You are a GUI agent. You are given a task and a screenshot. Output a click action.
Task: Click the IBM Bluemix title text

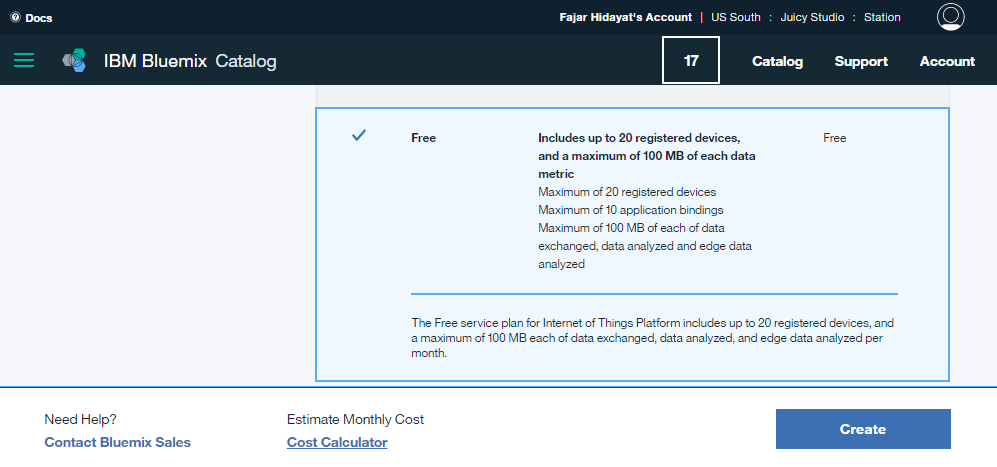pyautogui.click(x=156, y=61)
